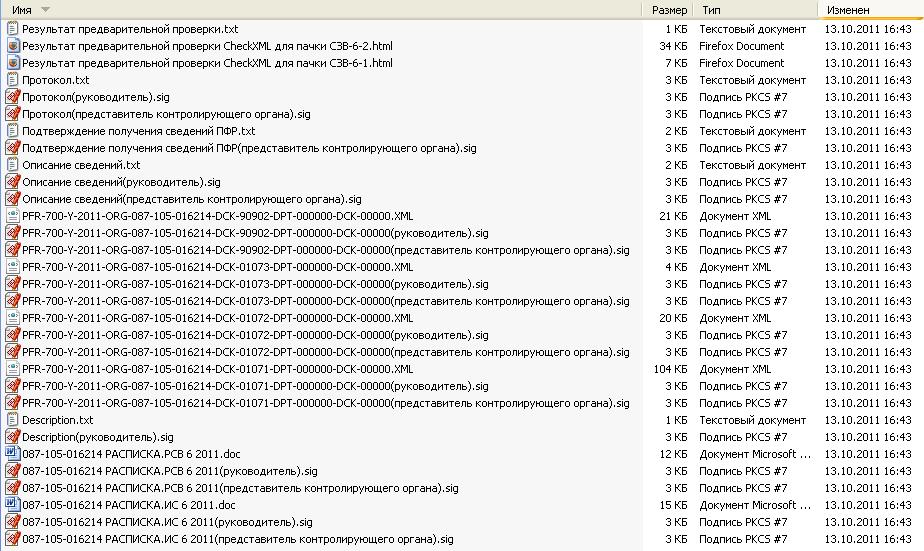Viewport: 924px width, 551px height.
Task: Click the signature icon of Description(руководитель).sig
Action: [12, 438]
